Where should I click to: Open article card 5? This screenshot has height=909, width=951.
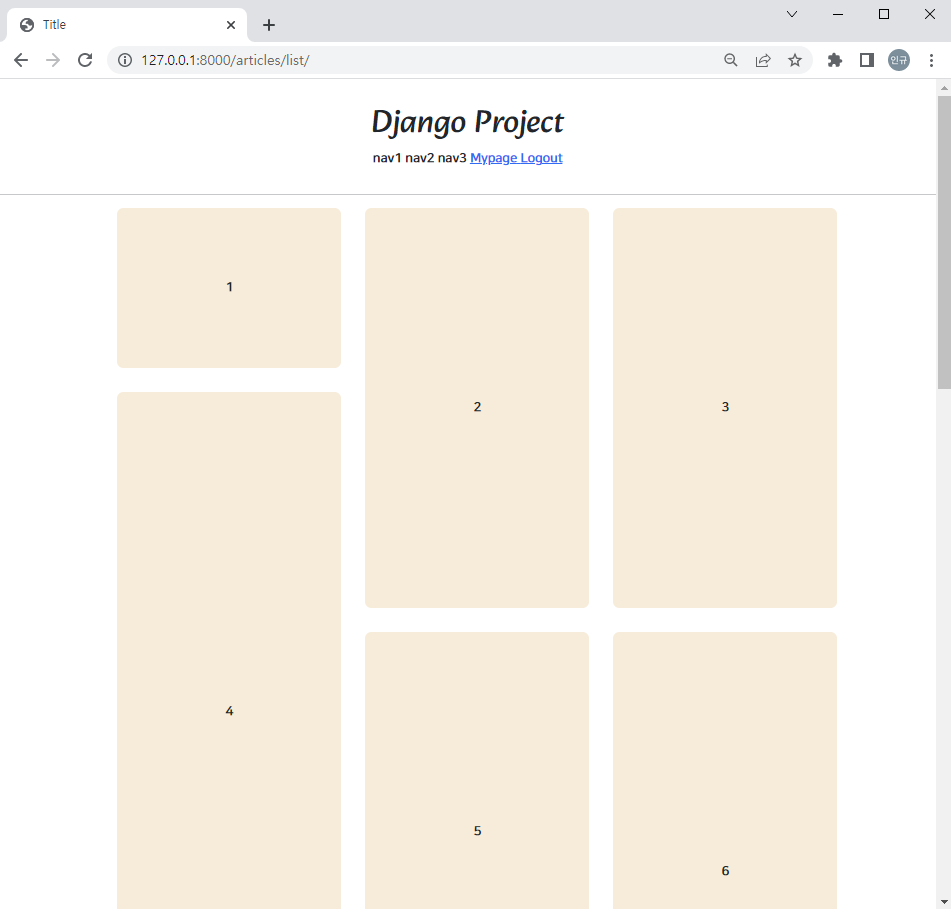coord(477,770)
